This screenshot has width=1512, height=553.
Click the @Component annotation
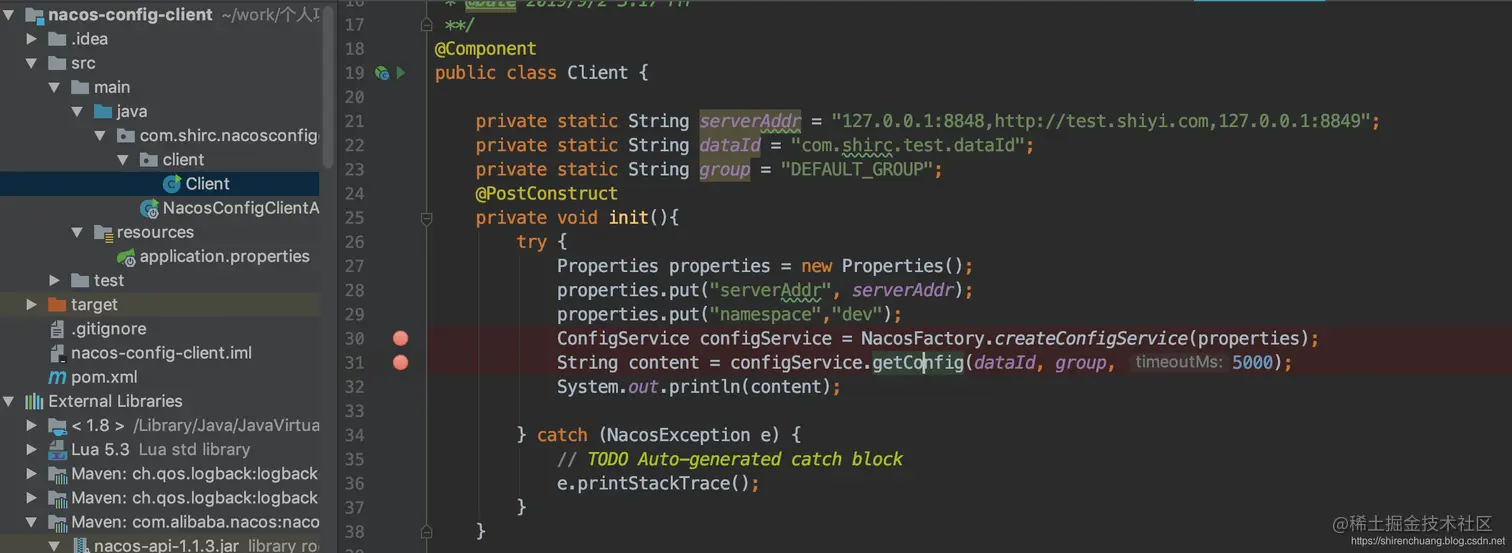(x=485, y=48)
